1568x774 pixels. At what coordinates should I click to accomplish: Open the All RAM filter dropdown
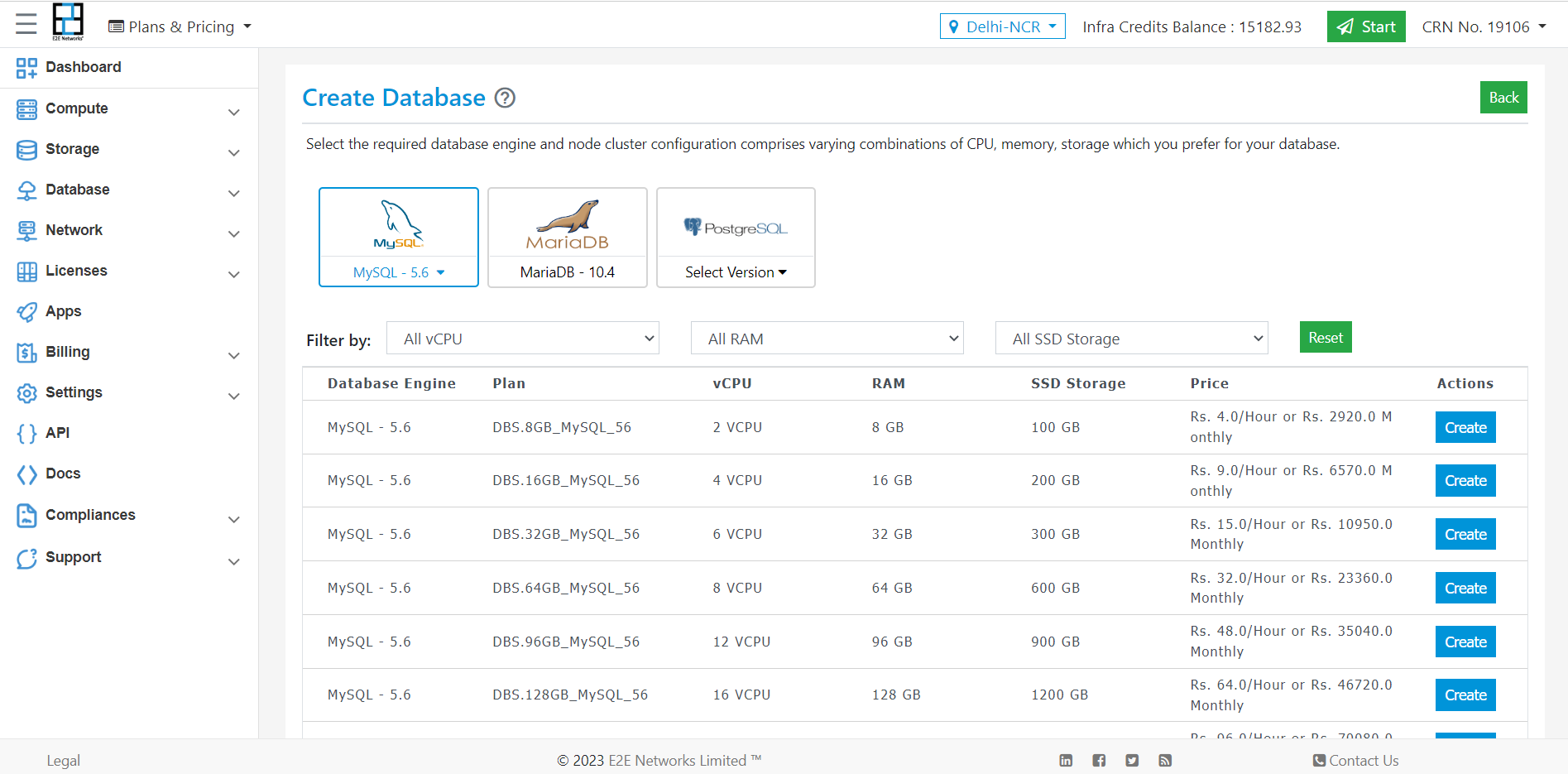pyautogui.click(x=827, y=339)
